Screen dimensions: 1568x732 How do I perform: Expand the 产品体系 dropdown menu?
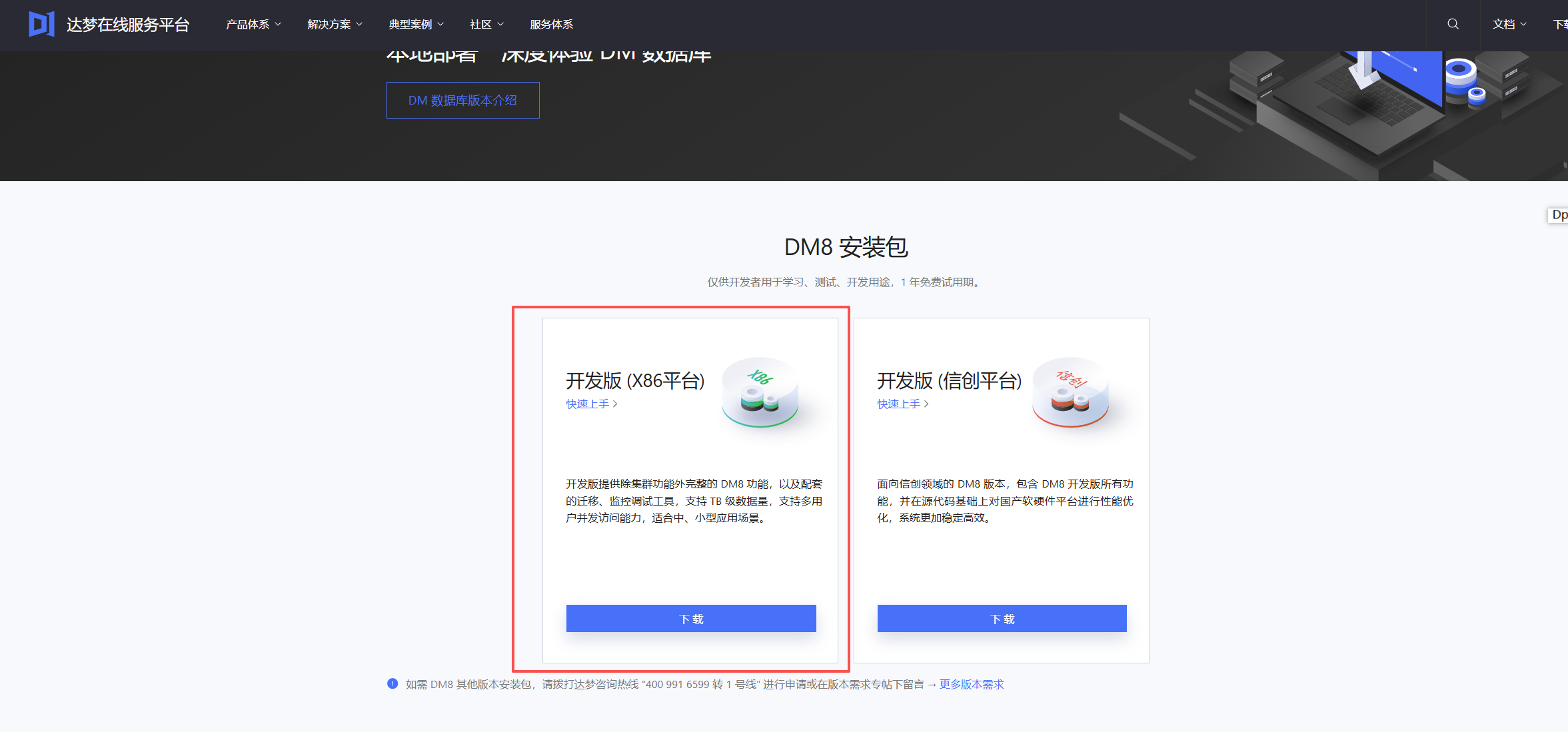(253, 24)
